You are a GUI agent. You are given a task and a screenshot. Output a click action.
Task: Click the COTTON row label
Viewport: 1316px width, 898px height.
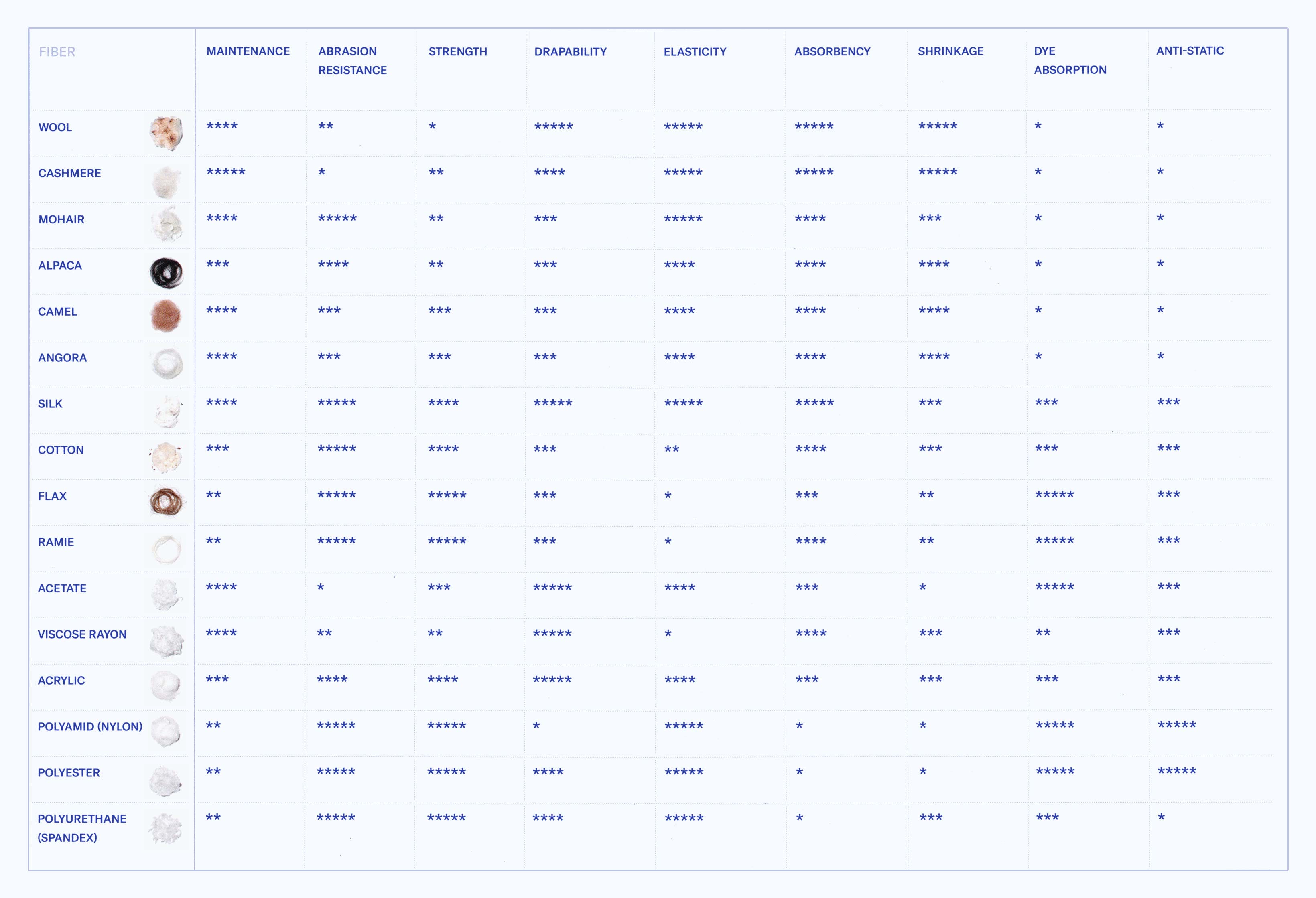(x=61, y=450)
